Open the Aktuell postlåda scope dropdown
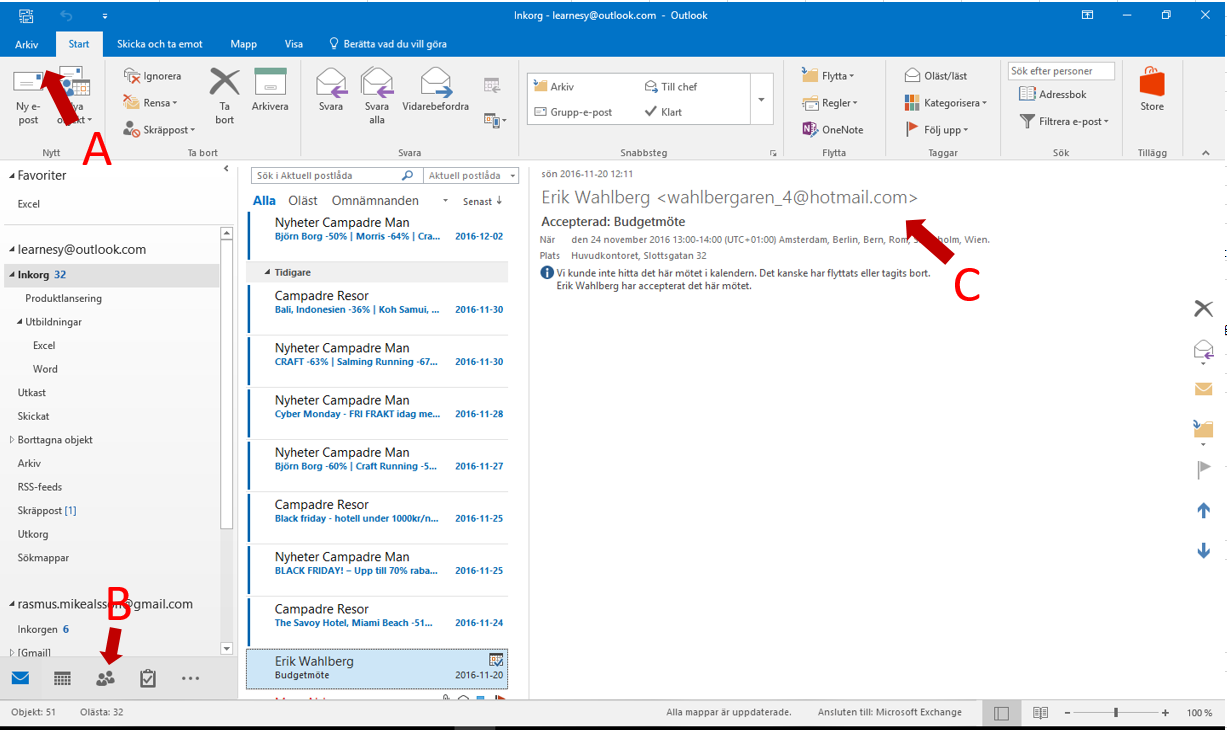 (471, 175)
